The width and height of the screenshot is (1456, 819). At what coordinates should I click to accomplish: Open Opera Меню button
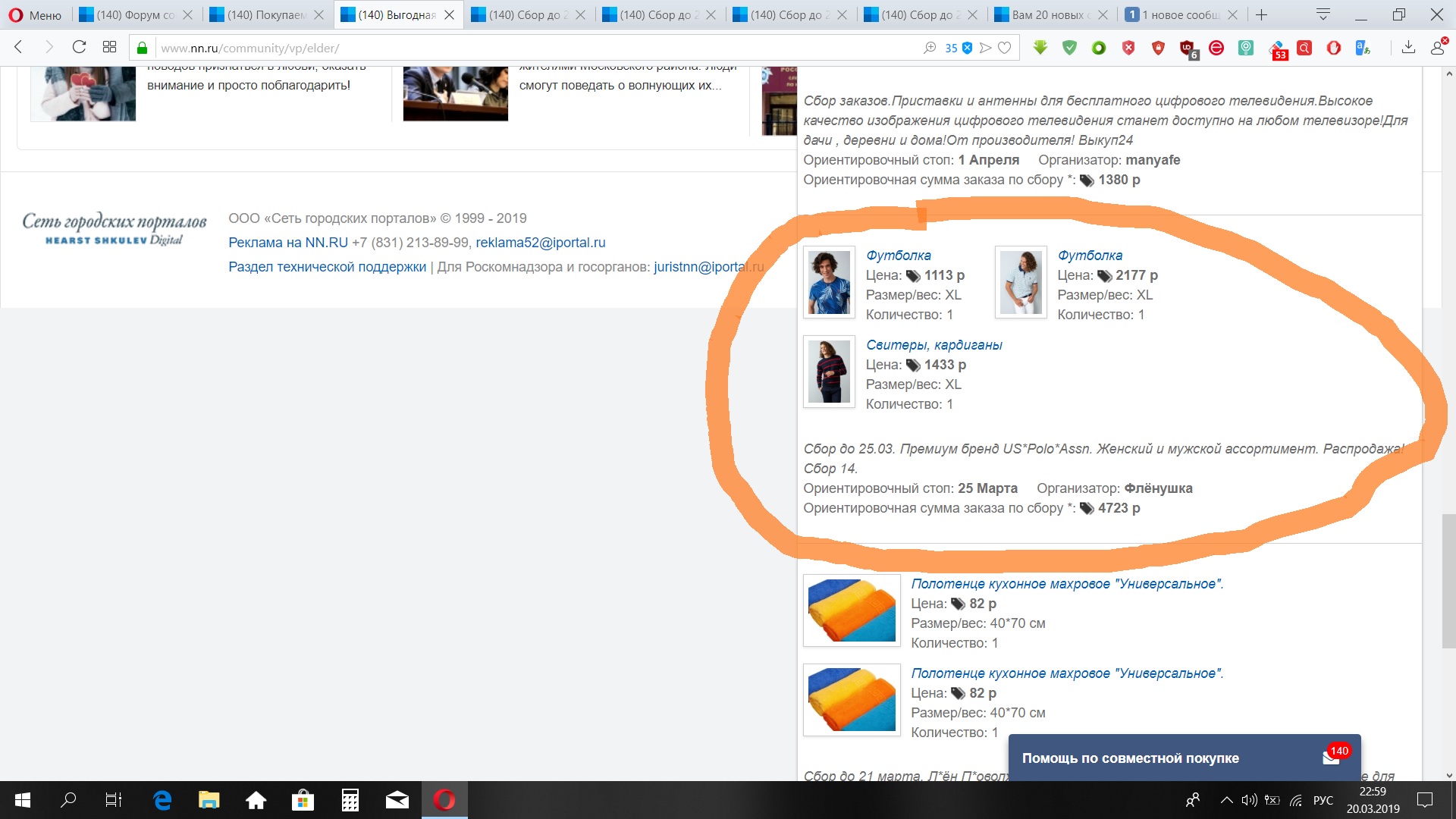[35, 14]
